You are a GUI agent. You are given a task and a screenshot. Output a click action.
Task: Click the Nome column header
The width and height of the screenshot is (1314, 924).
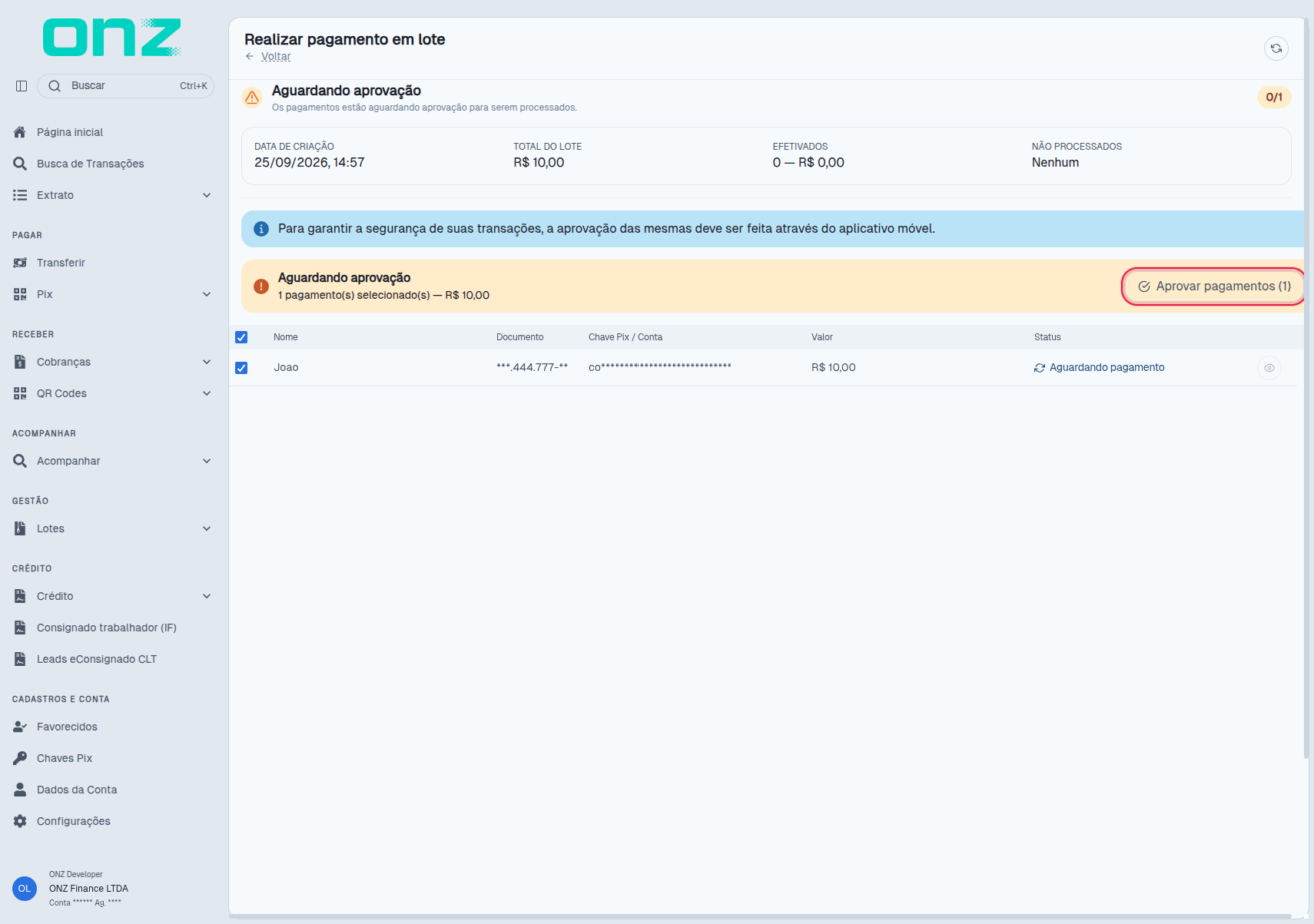click(286, 337)
